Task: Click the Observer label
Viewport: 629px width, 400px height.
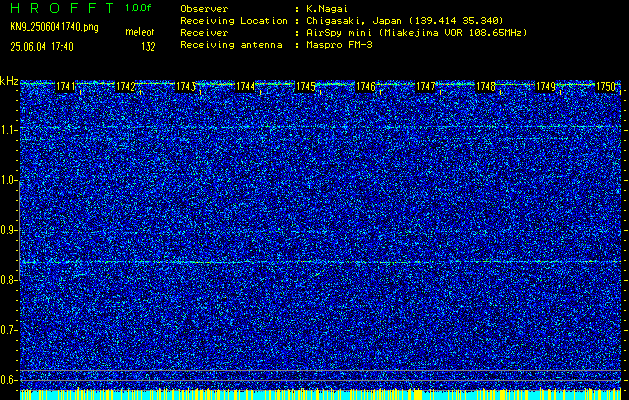Action: coord(204,9)
